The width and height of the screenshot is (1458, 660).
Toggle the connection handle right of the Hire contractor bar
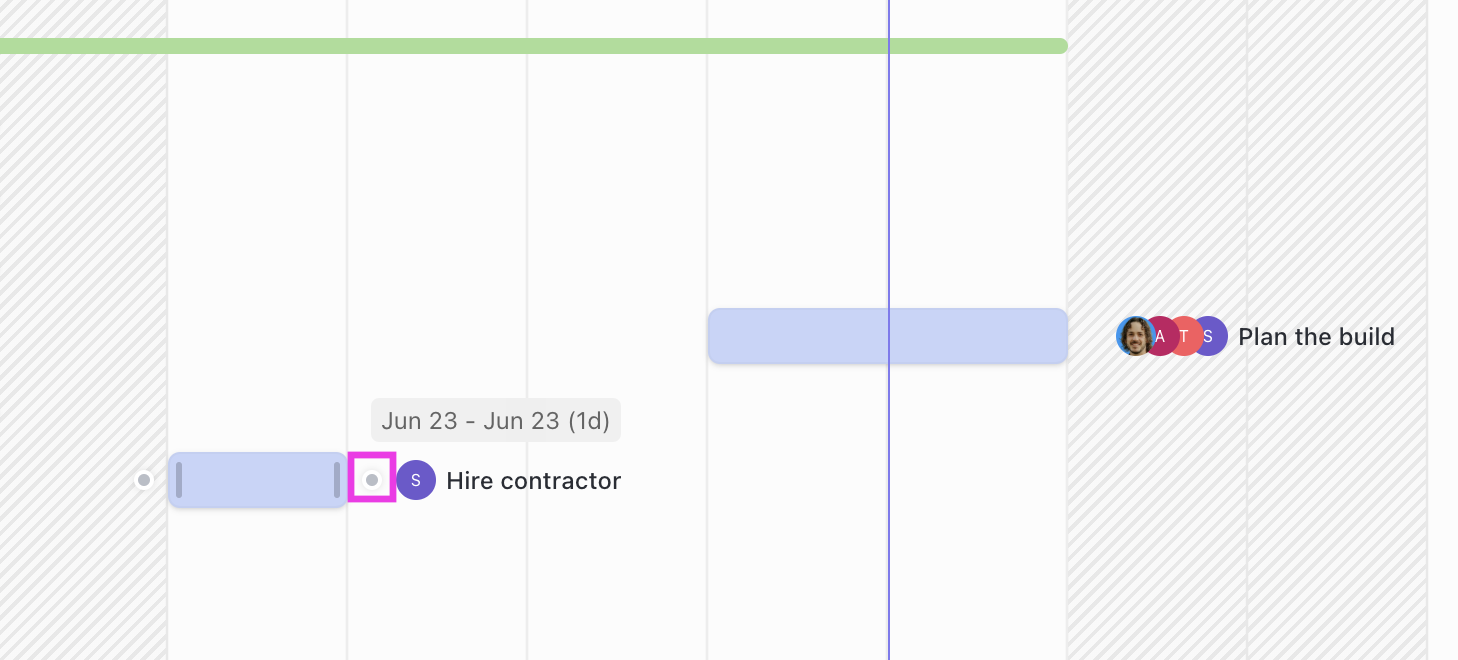pyautogui.click(x=371, y=479)
